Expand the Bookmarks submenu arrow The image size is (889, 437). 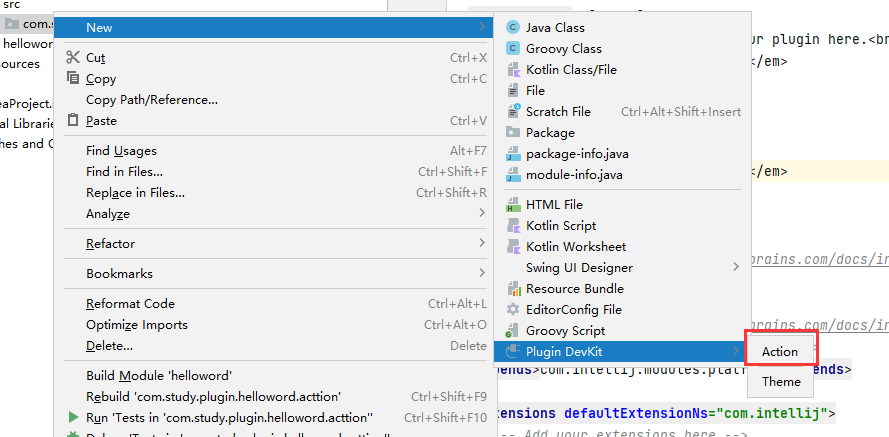(482, 273)
